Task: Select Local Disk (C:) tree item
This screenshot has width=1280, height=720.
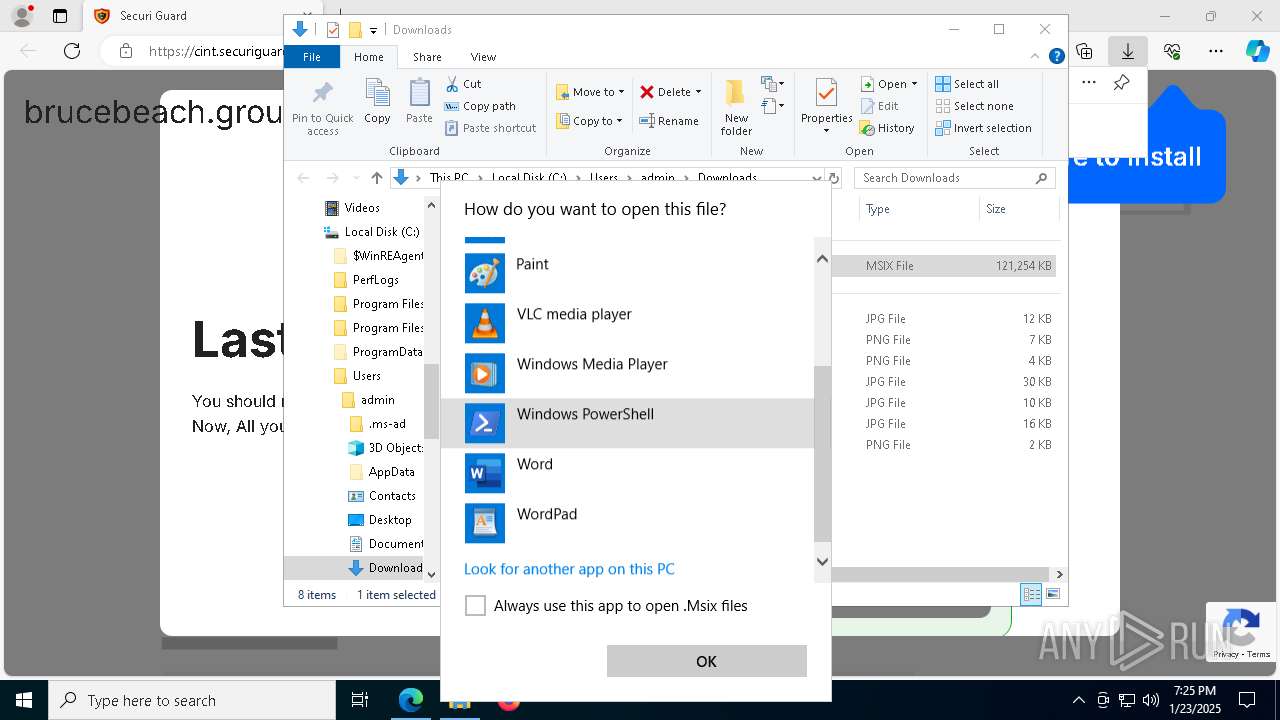Action: tap(372, 232)
